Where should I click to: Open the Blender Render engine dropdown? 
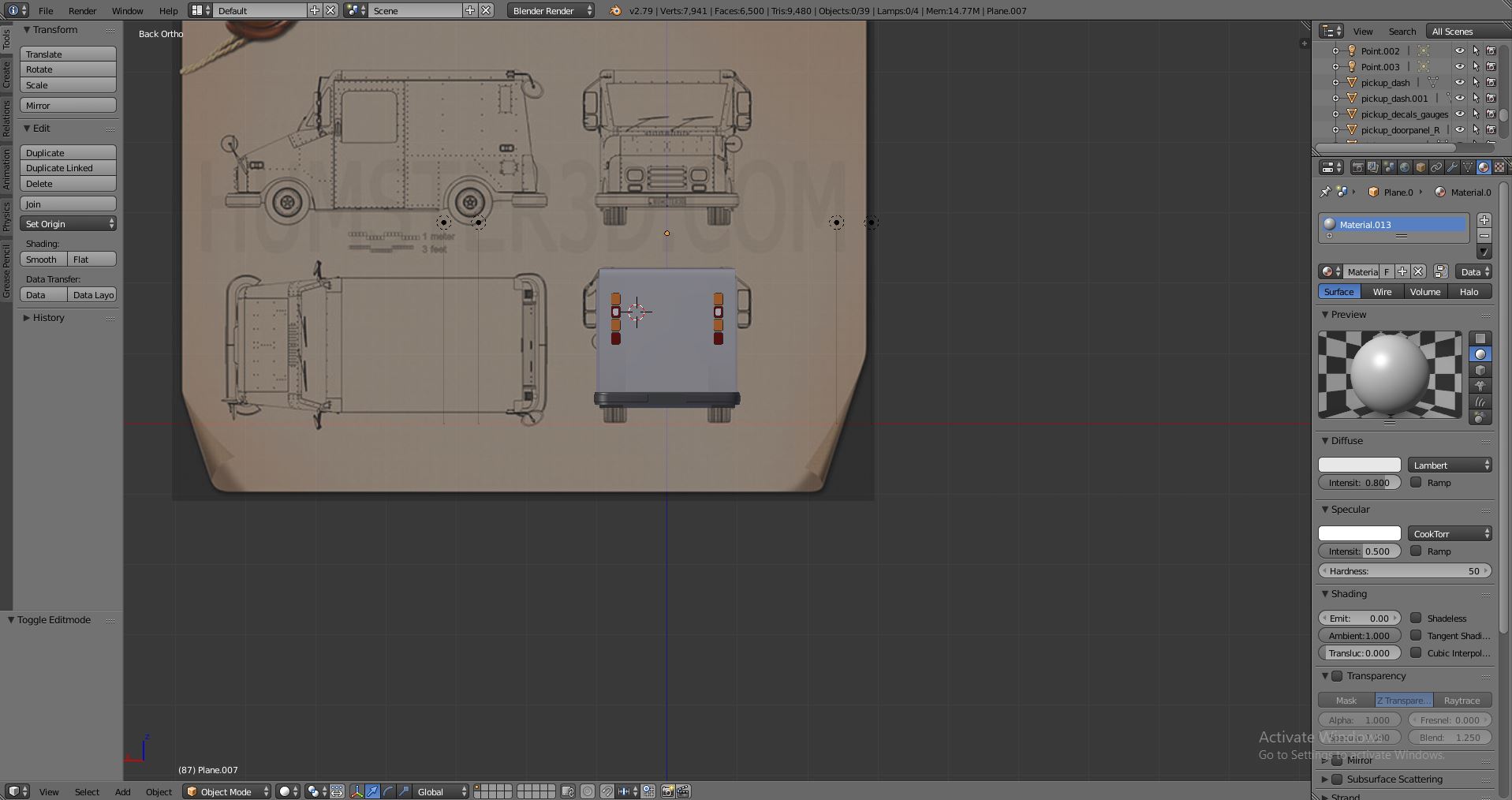[551, 10]
